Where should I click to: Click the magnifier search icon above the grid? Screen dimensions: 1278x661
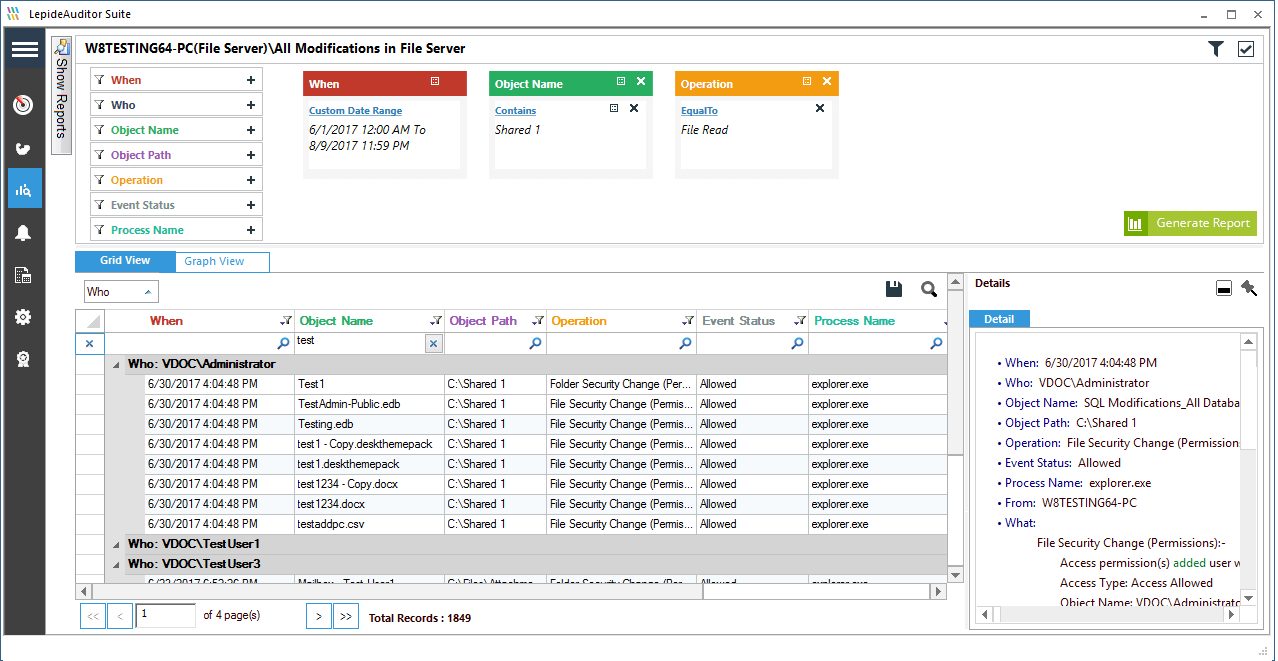(x=929, y=290)
